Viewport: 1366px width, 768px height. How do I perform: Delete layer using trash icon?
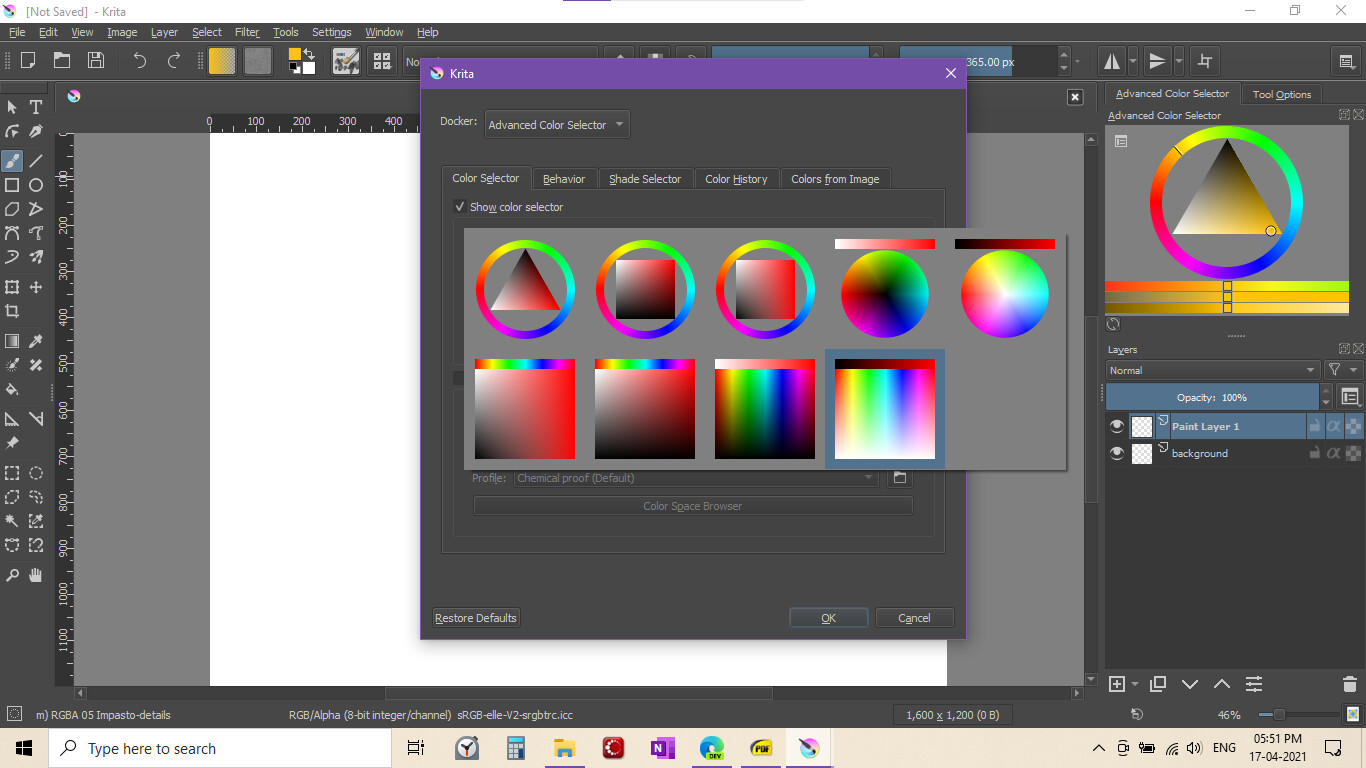(1349, 684)
